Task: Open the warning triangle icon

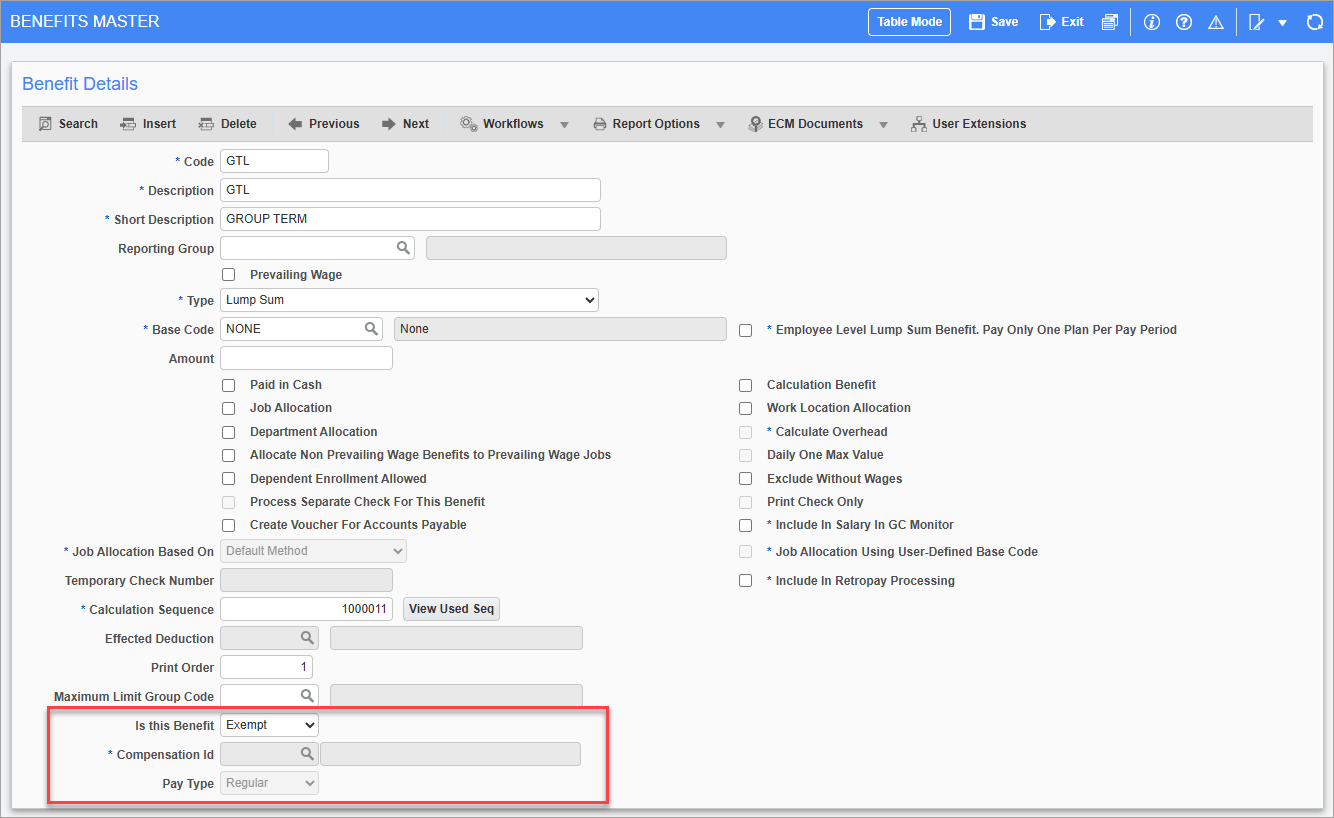Action: (1216, 22)
